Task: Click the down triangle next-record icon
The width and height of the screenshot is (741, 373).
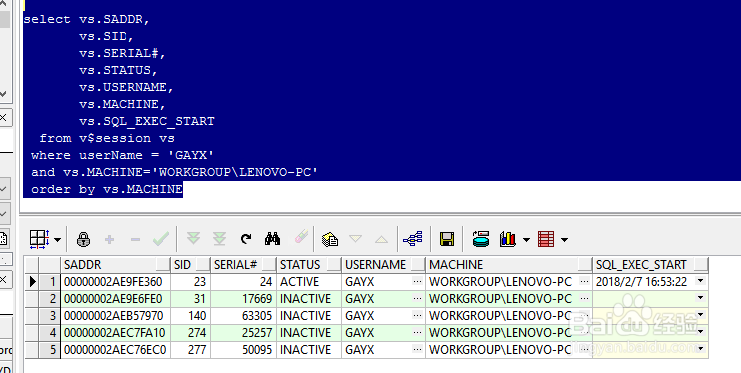Action: (355, 239)
